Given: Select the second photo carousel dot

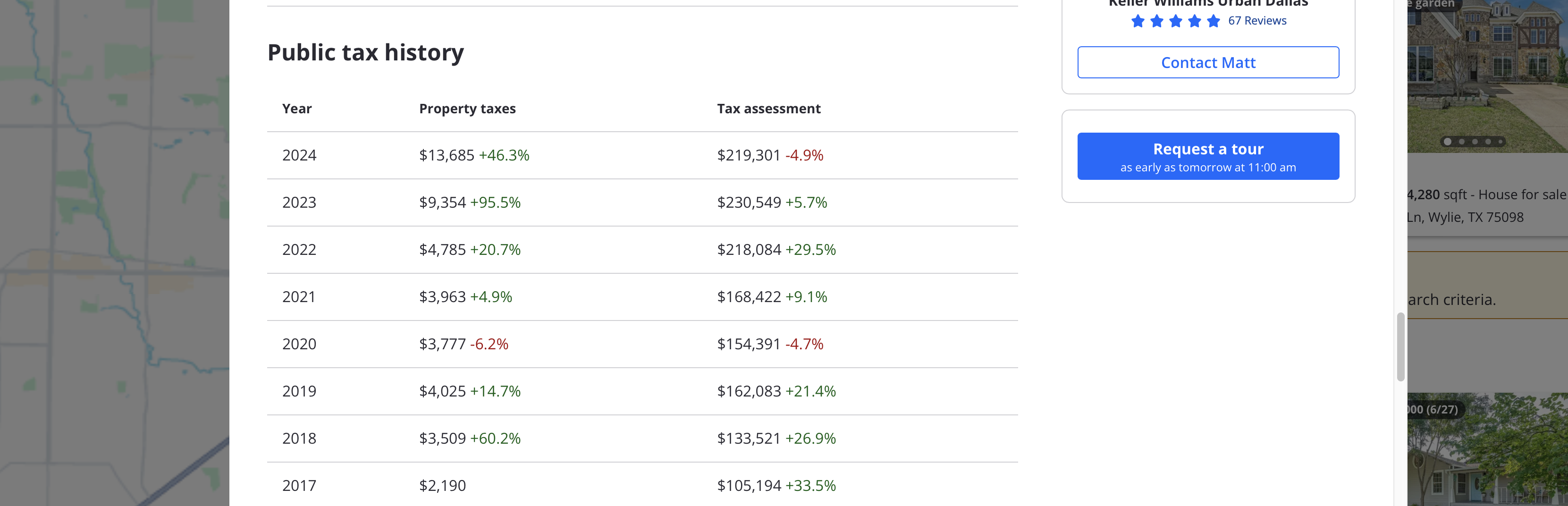Looking at the screenshot, I should click(1461, 142).
